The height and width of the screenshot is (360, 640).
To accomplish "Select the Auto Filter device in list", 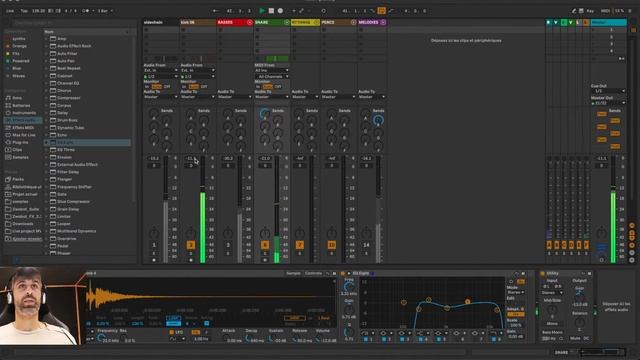I will (x=67, y=53).
